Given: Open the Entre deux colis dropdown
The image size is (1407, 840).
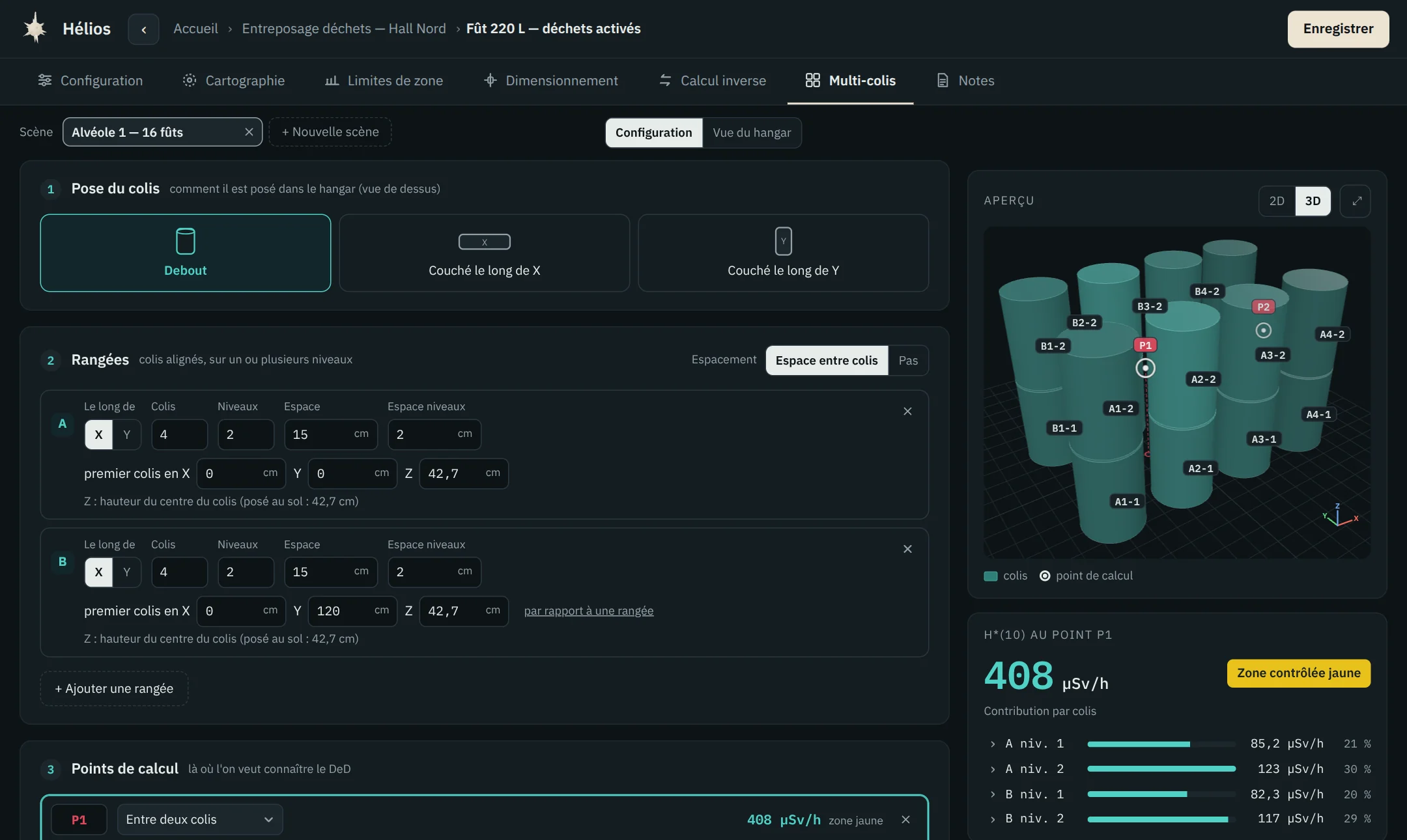Looking at the screenshot, I should point(200,820).
